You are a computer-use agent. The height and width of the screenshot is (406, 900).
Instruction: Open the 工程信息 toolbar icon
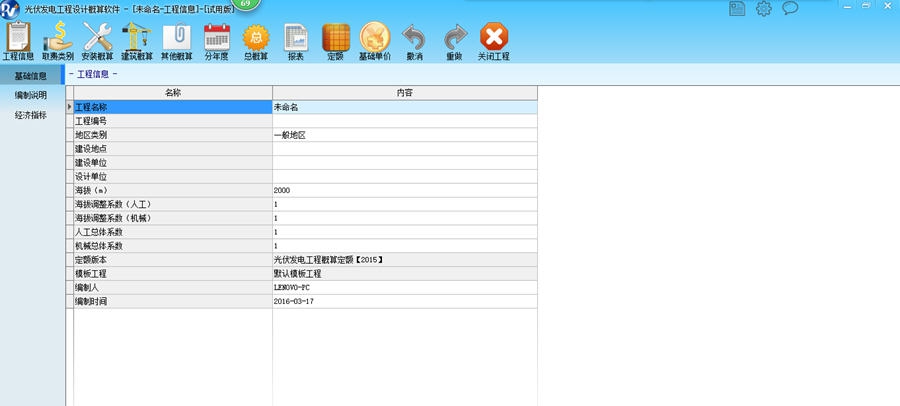(x=18, y=41)
